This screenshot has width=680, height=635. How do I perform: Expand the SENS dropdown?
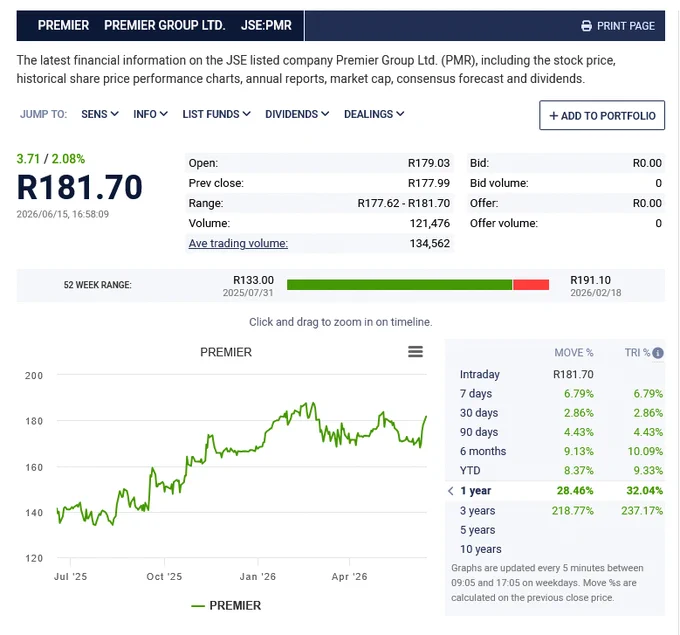pos(100,114)
